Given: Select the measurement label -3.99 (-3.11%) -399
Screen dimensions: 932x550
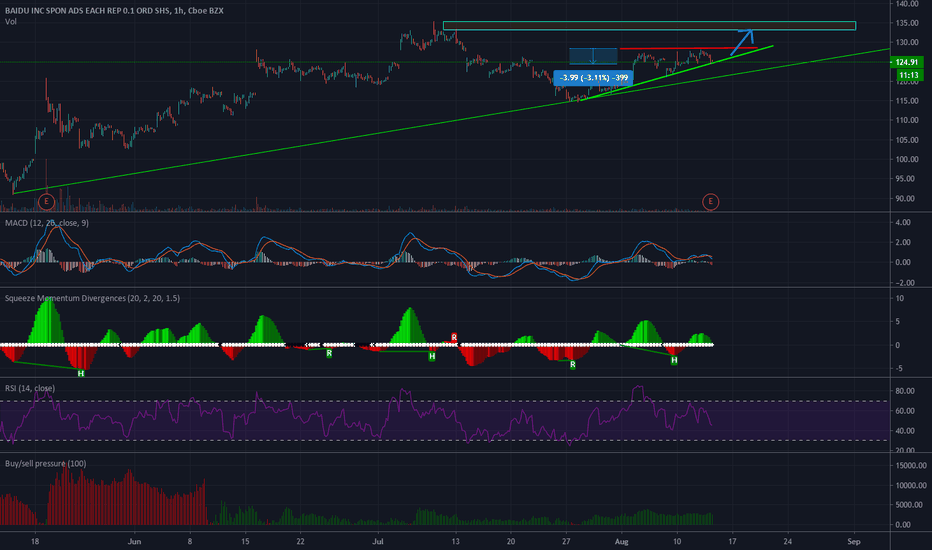Looking at the screenshot, I should pos(593,78).
